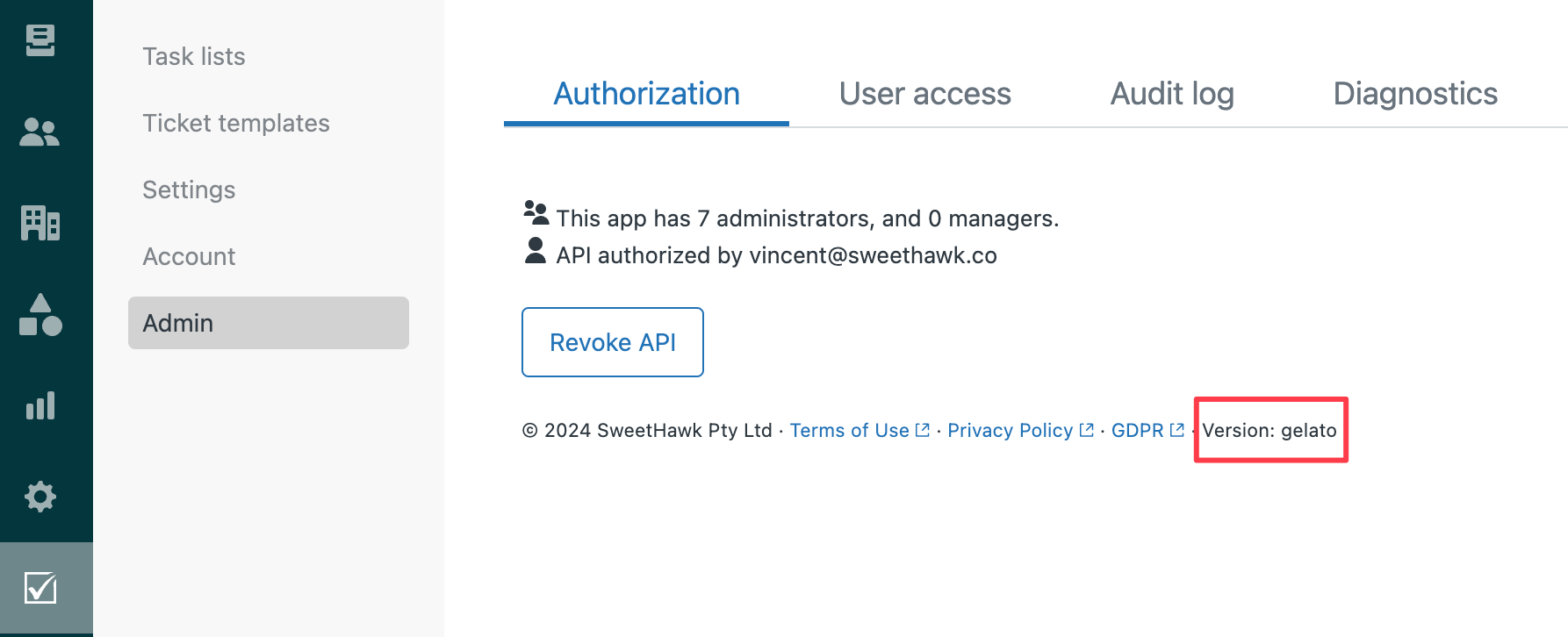
Task: Go to Ticket templates
Action: tap(236, 123)
